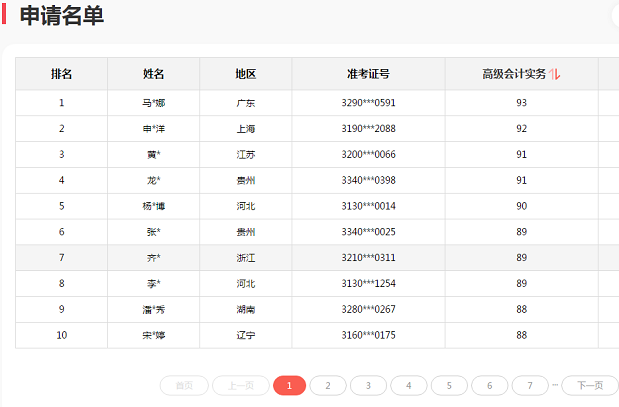Viewport: 619px width, 407px height.
Task: Click region 湖南 in row 9
Action: [246, 309]
